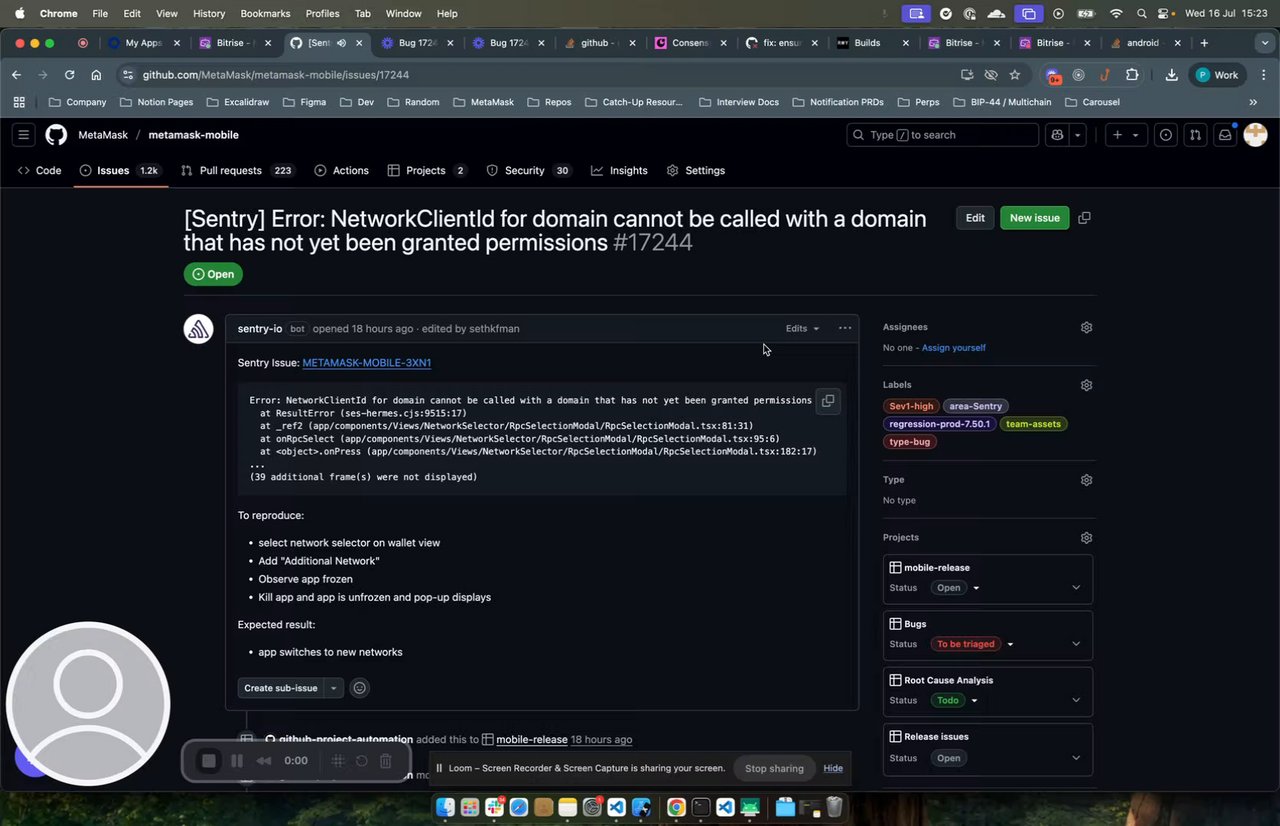This screenshot has width=1280, height=826.
Task: Click the green New issue button
Action: pos(1034,218)
